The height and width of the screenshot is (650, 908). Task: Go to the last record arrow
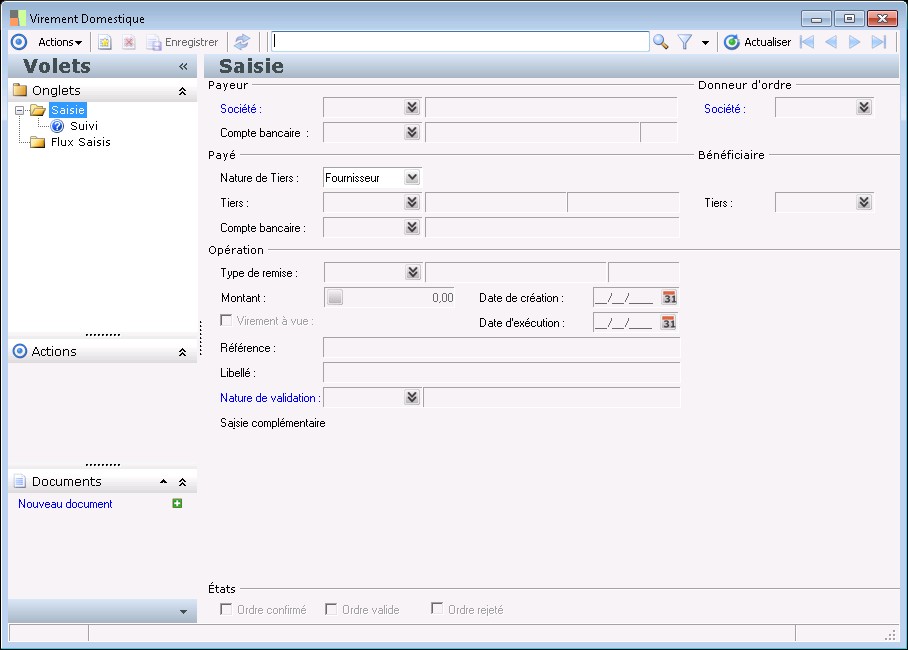point(879,42)
